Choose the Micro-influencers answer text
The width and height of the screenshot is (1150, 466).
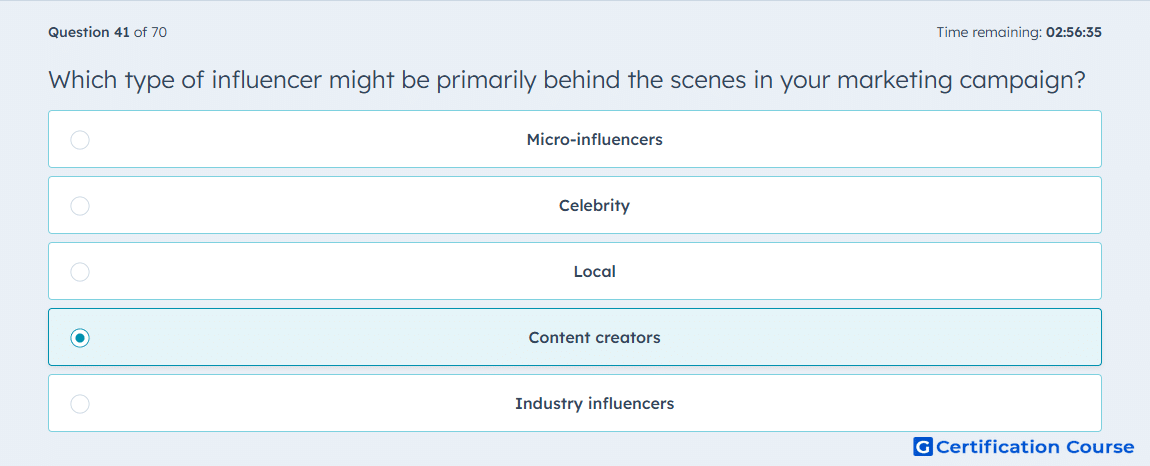click(x=594, y=139)
